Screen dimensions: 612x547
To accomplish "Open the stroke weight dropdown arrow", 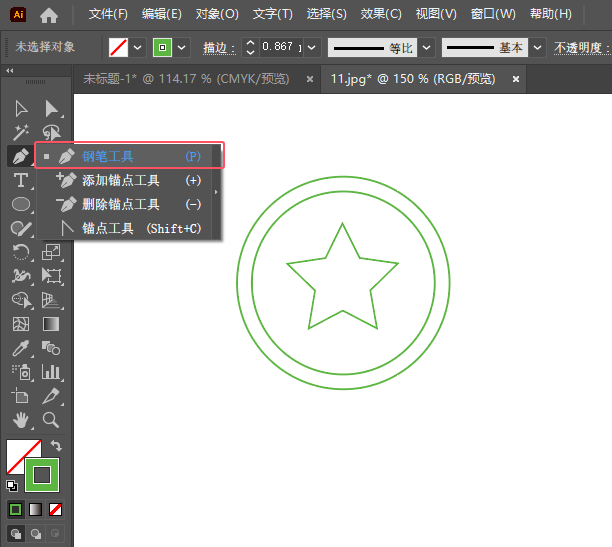I will pos(314,47).
